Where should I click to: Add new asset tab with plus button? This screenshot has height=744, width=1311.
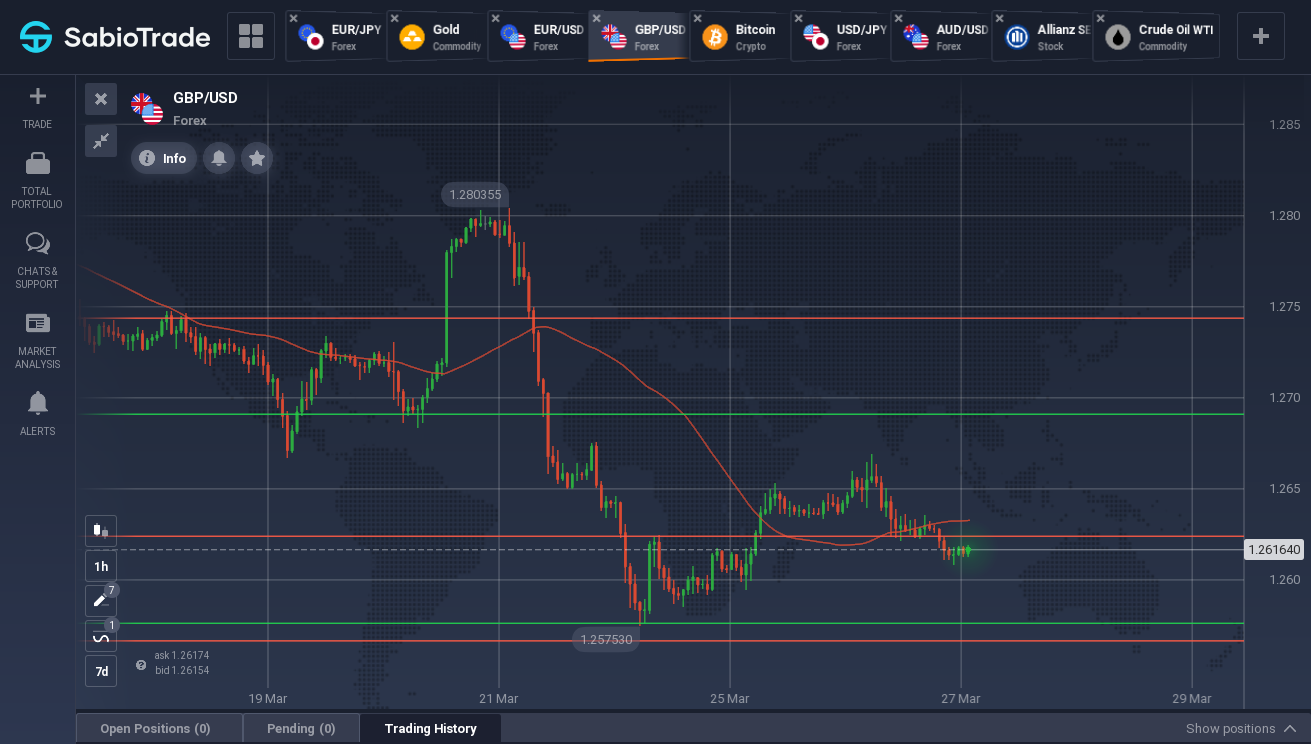click(x=1261, y=37)
